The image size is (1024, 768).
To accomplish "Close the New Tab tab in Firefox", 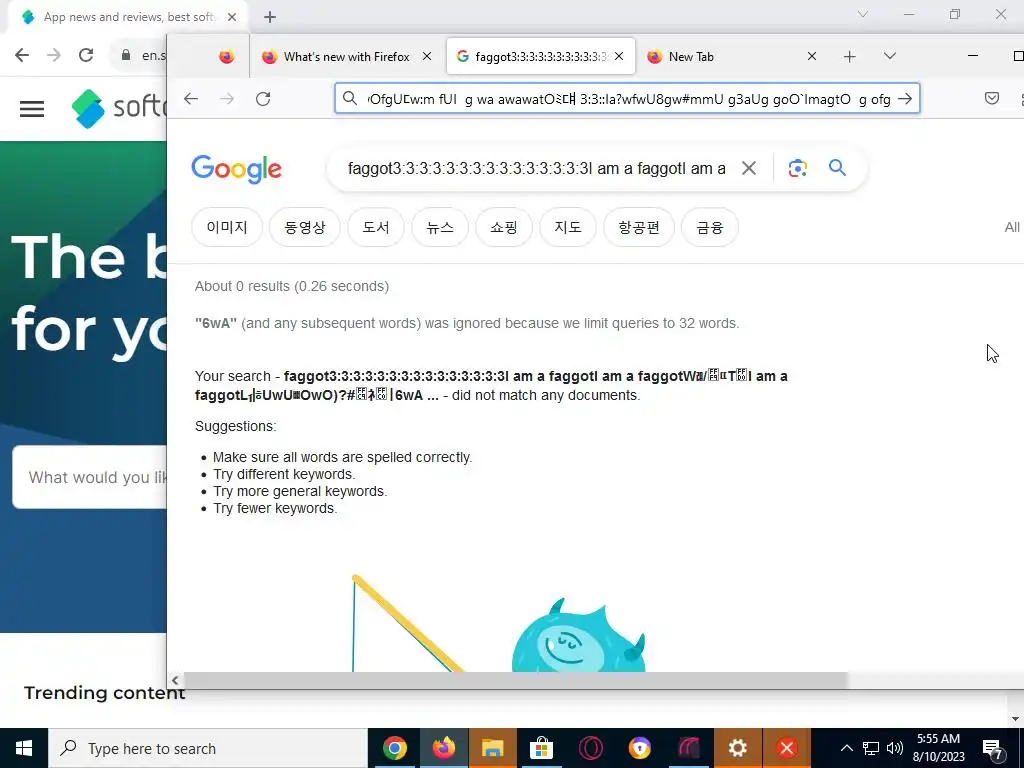I will pyautogui.click(x=812, y=57).
